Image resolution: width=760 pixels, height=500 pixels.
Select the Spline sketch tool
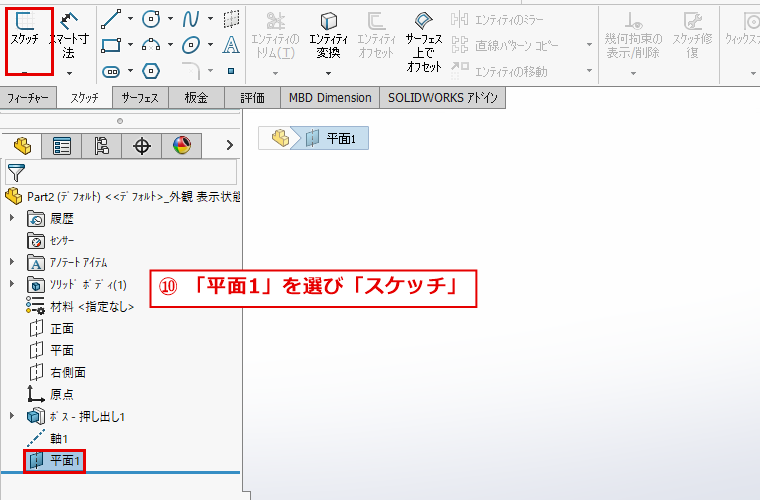coord(190,19)
